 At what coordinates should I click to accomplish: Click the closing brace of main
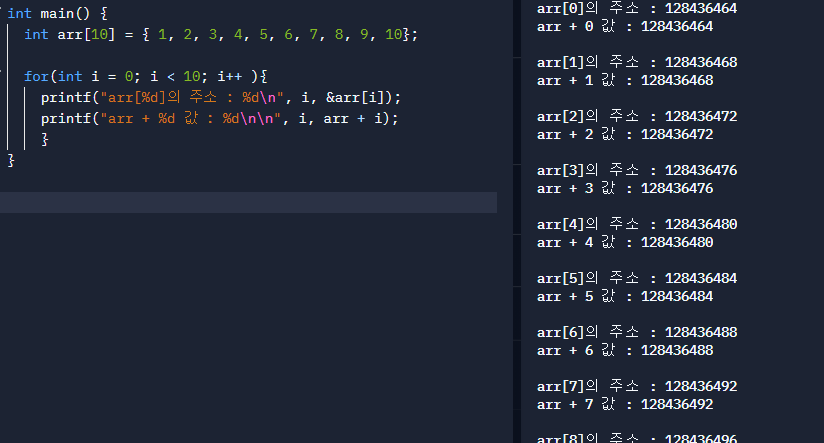click(x=11, y=160)
